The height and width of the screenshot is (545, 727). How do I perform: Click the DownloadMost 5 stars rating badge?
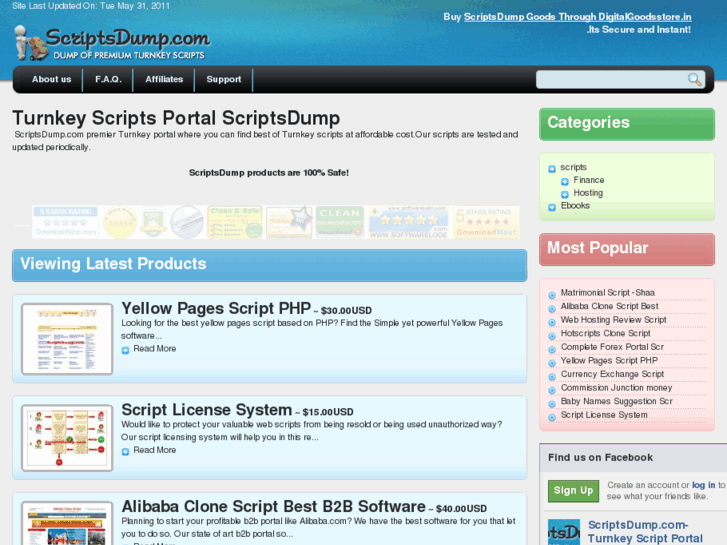(486, 222)
